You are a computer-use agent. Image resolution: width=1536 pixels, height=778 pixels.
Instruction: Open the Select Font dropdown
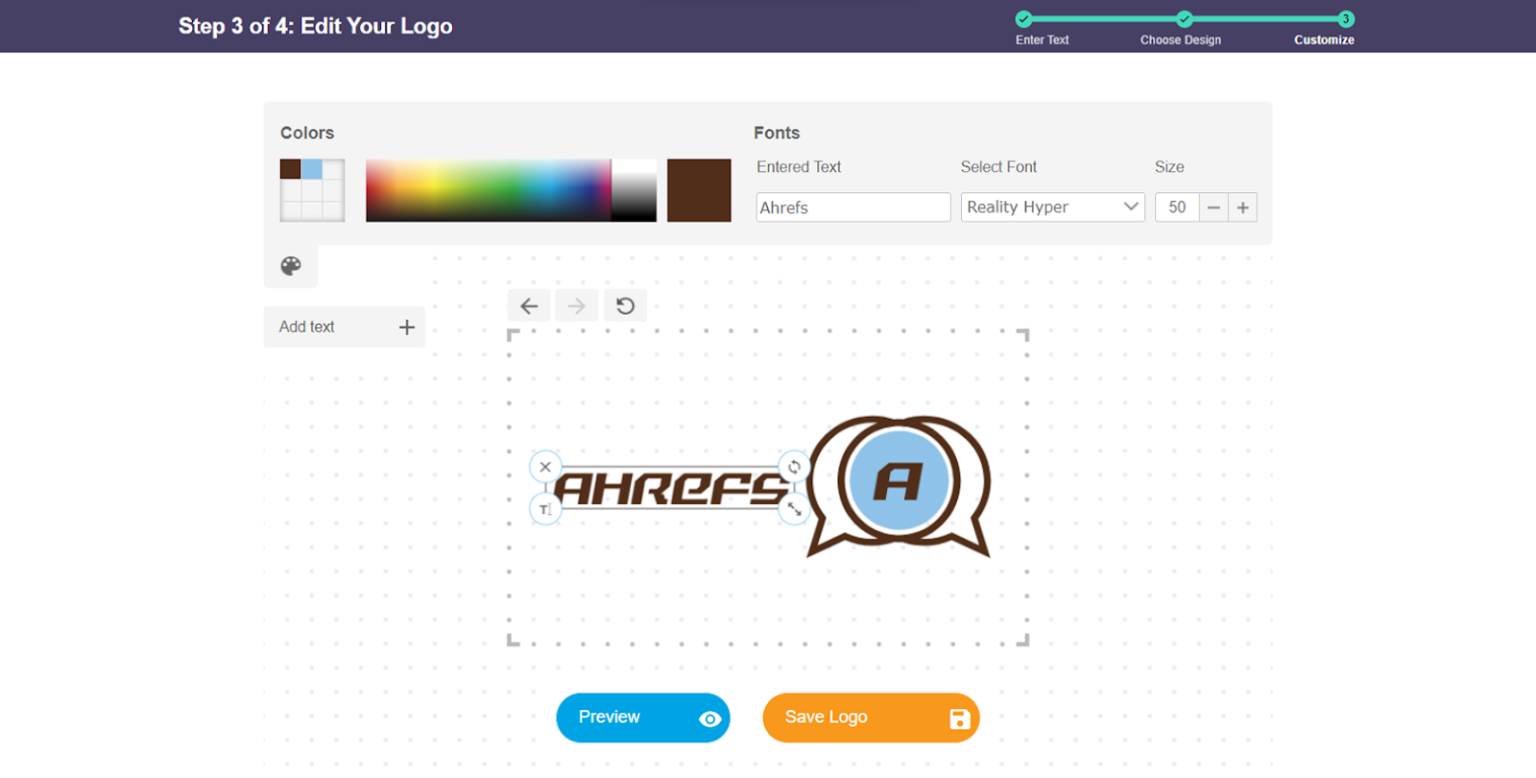[1052, 207]
